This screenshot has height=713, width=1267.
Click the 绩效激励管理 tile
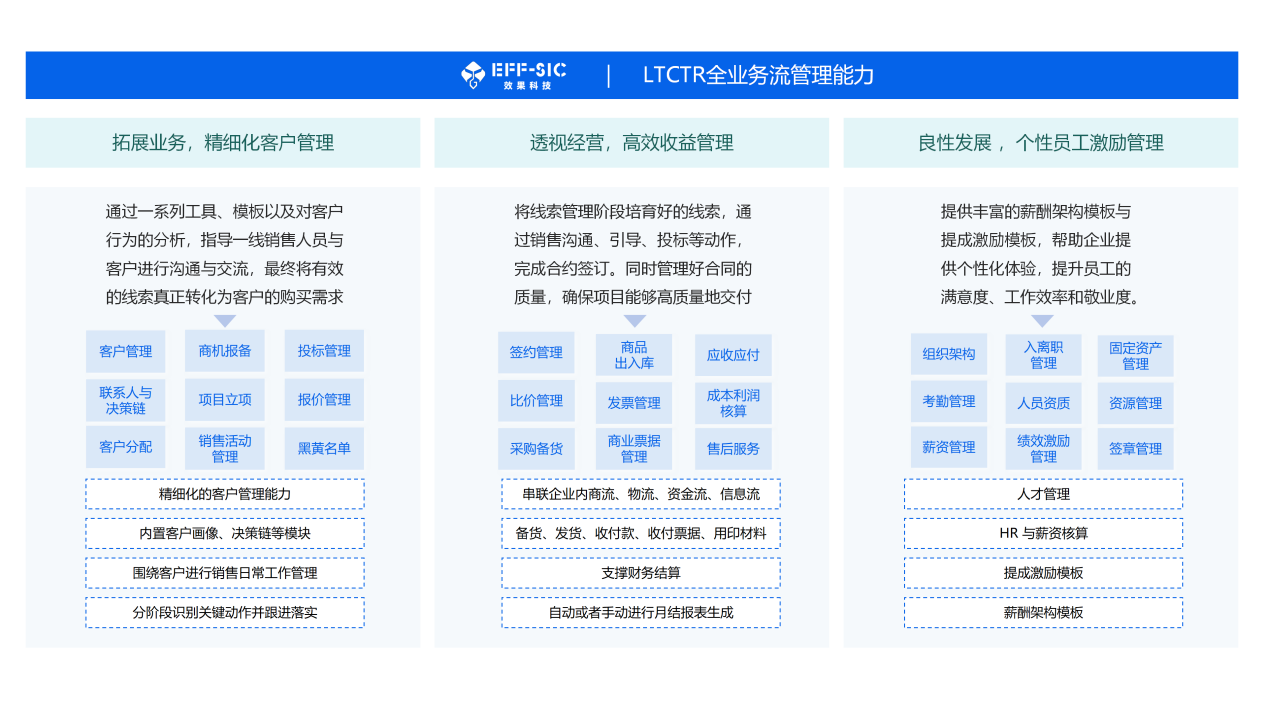click(1043, 448)
